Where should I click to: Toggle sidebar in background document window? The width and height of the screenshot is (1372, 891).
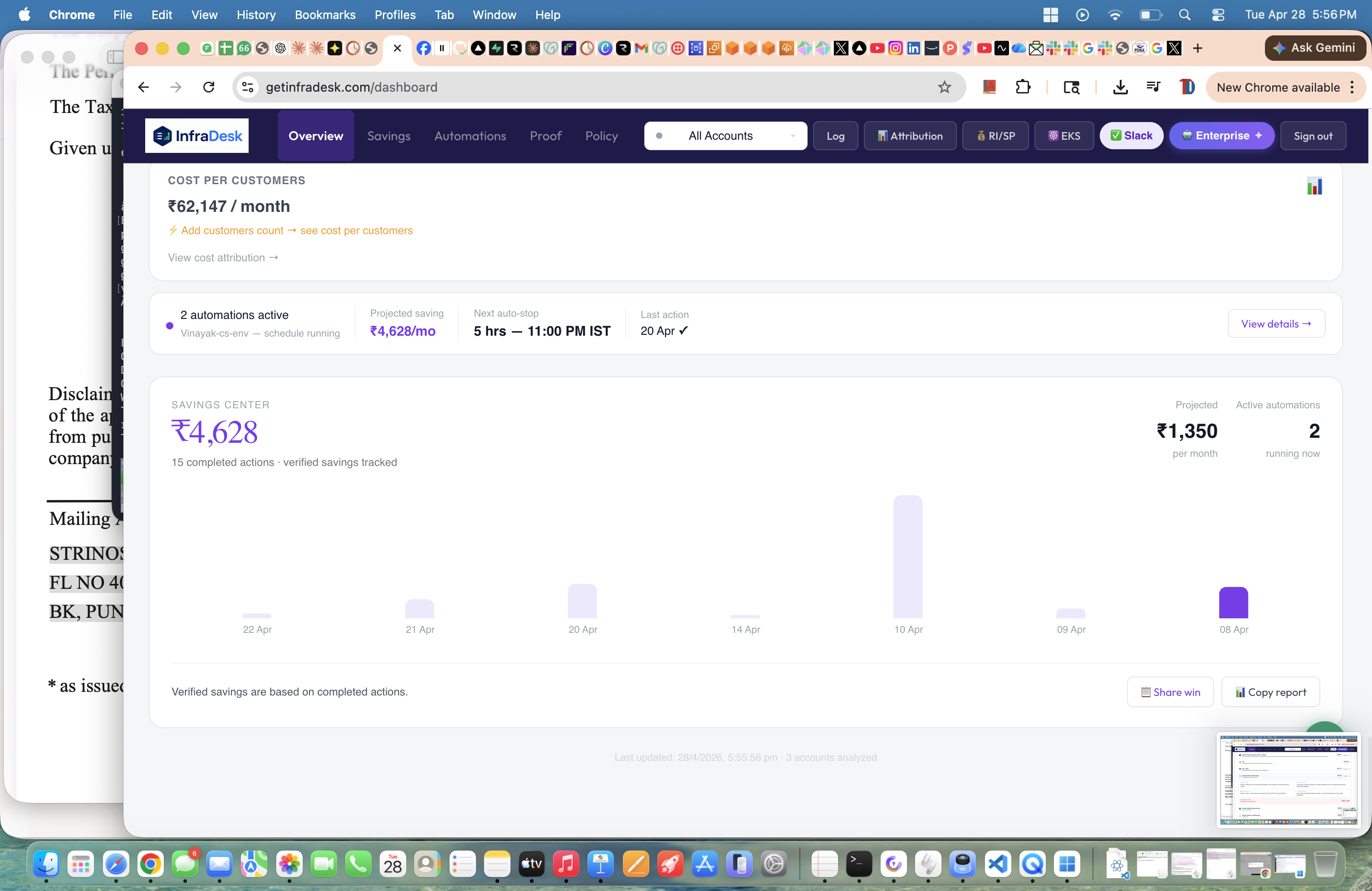tap(115, 56)
